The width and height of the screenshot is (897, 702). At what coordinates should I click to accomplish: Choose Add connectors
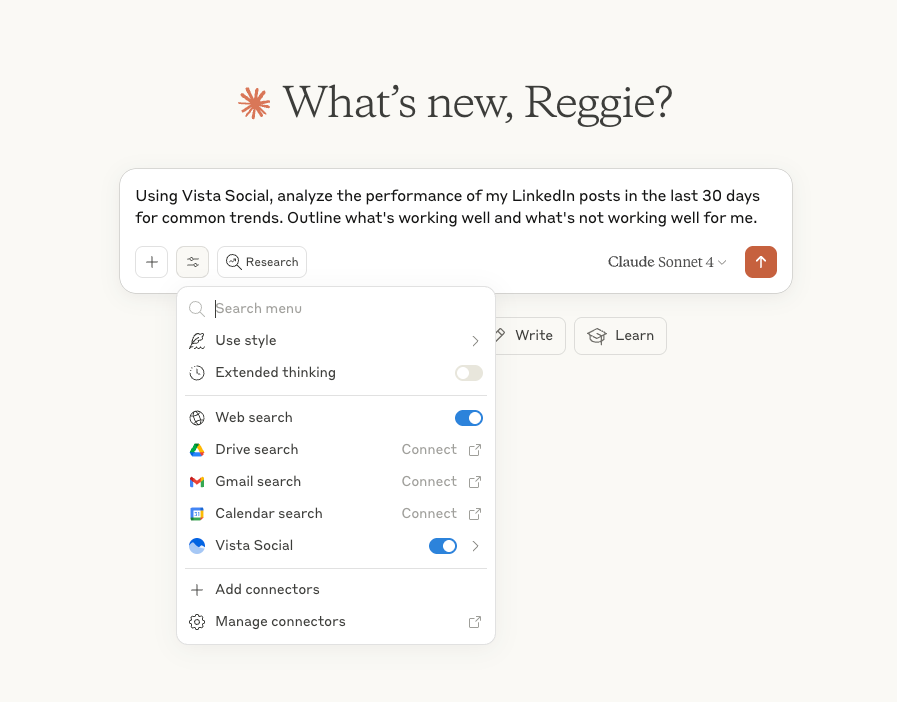click(266, 589)
